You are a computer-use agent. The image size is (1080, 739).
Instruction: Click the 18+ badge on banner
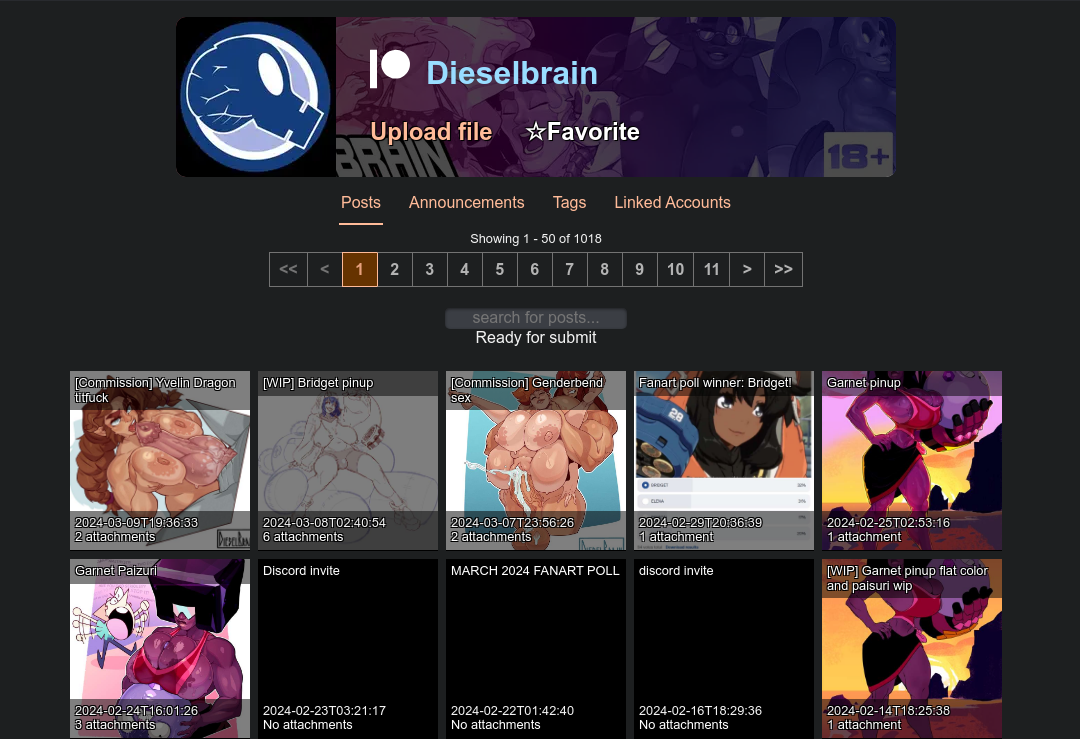pyautogui.click(x=858, y=155)
